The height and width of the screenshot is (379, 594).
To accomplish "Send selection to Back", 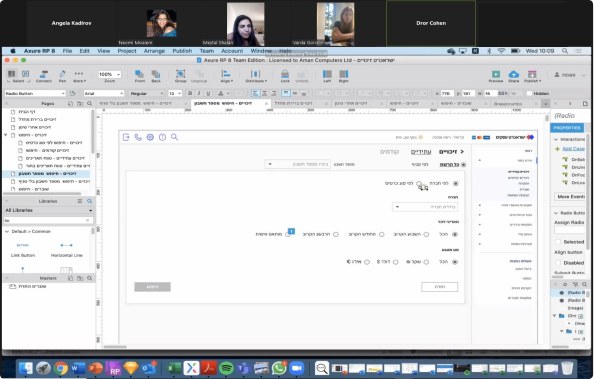I will click(156, 76).
